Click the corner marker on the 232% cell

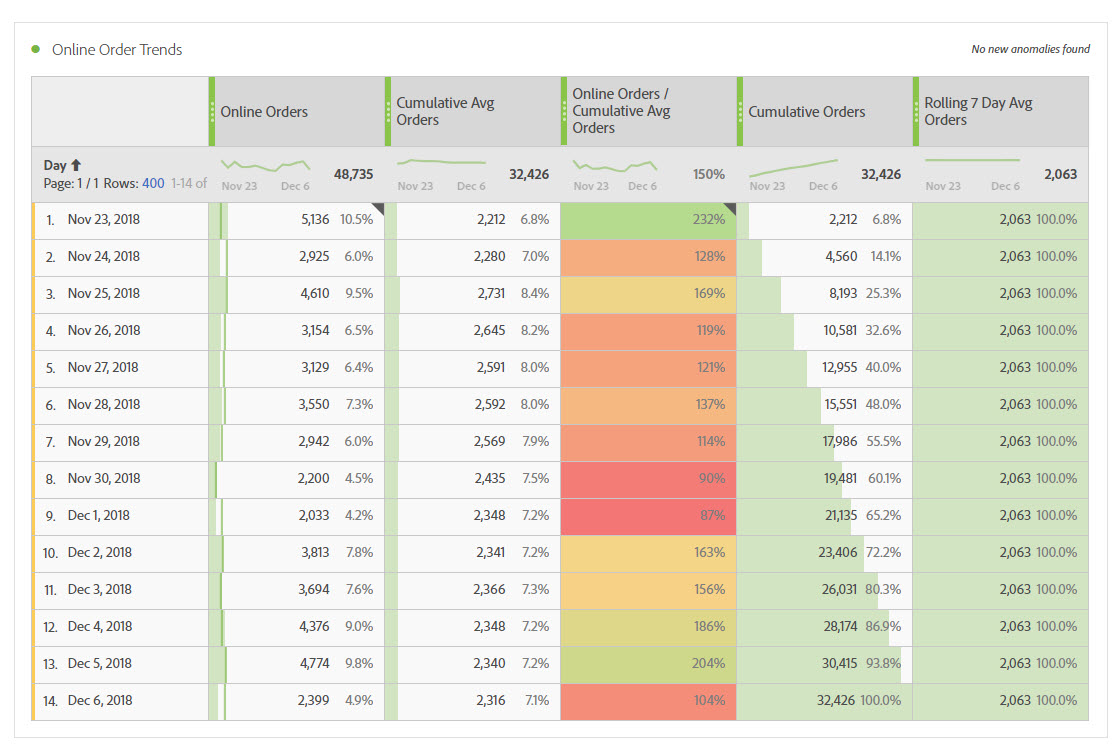(729, 209)
